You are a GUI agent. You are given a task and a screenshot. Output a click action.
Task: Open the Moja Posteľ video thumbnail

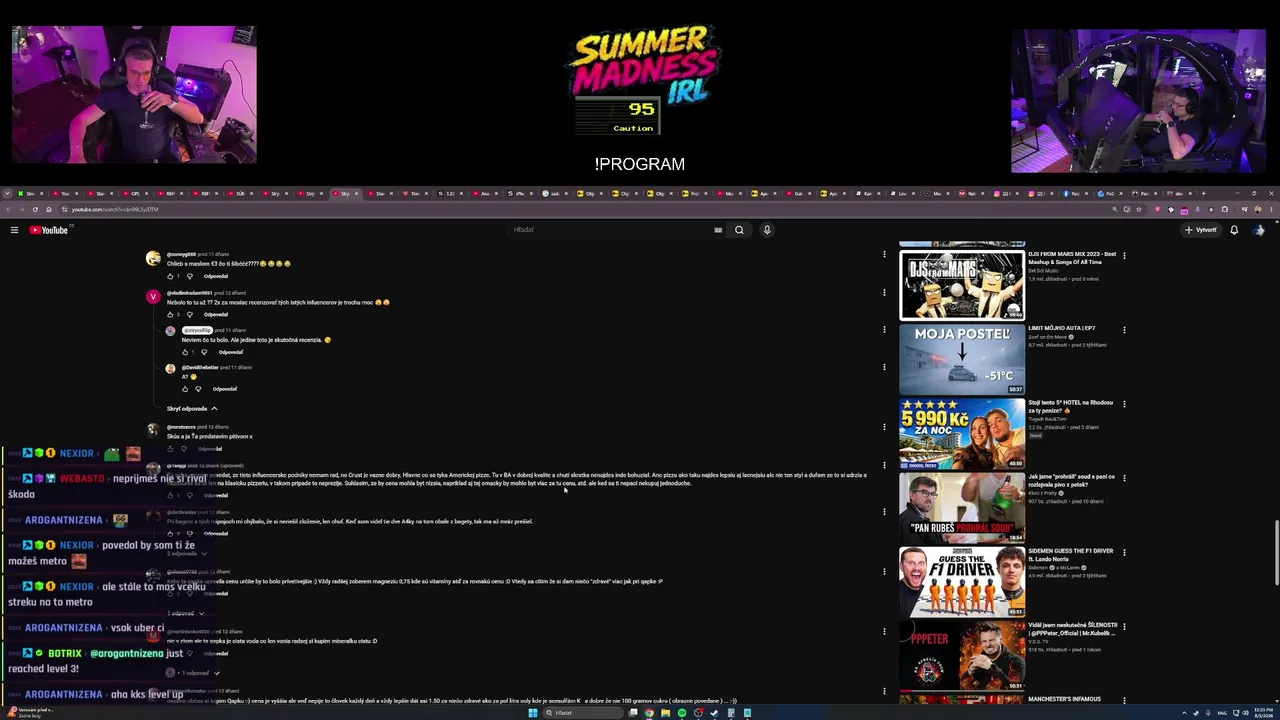coord(962,359)
